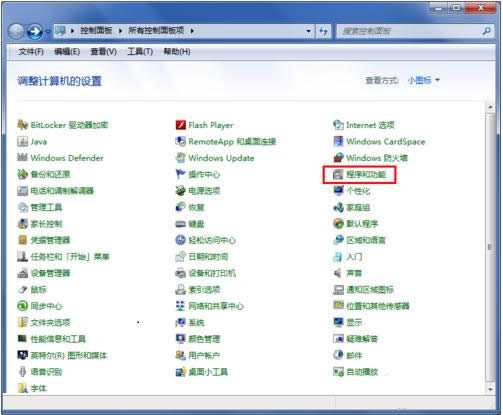Open the 查看(V) menu
This screenshot has width=503, height=415.
click(103, 52)
